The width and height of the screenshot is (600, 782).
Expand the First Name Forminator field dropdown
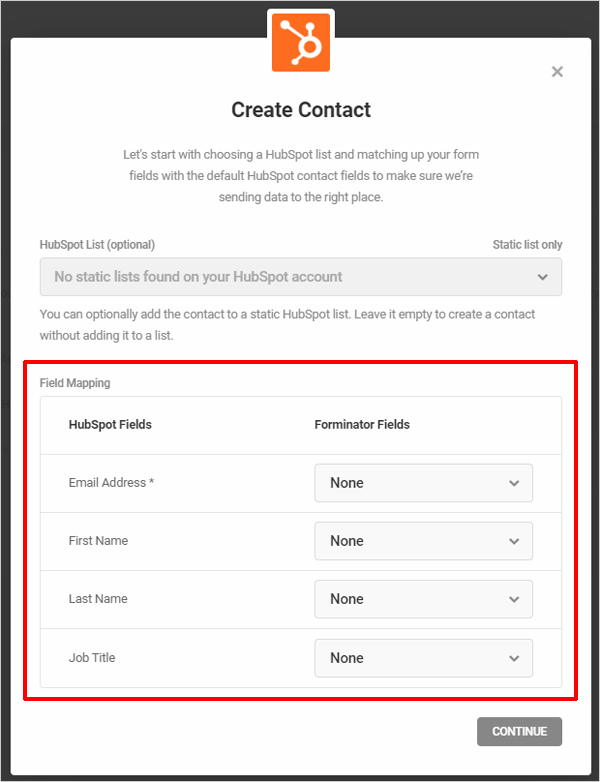(423, 541)
